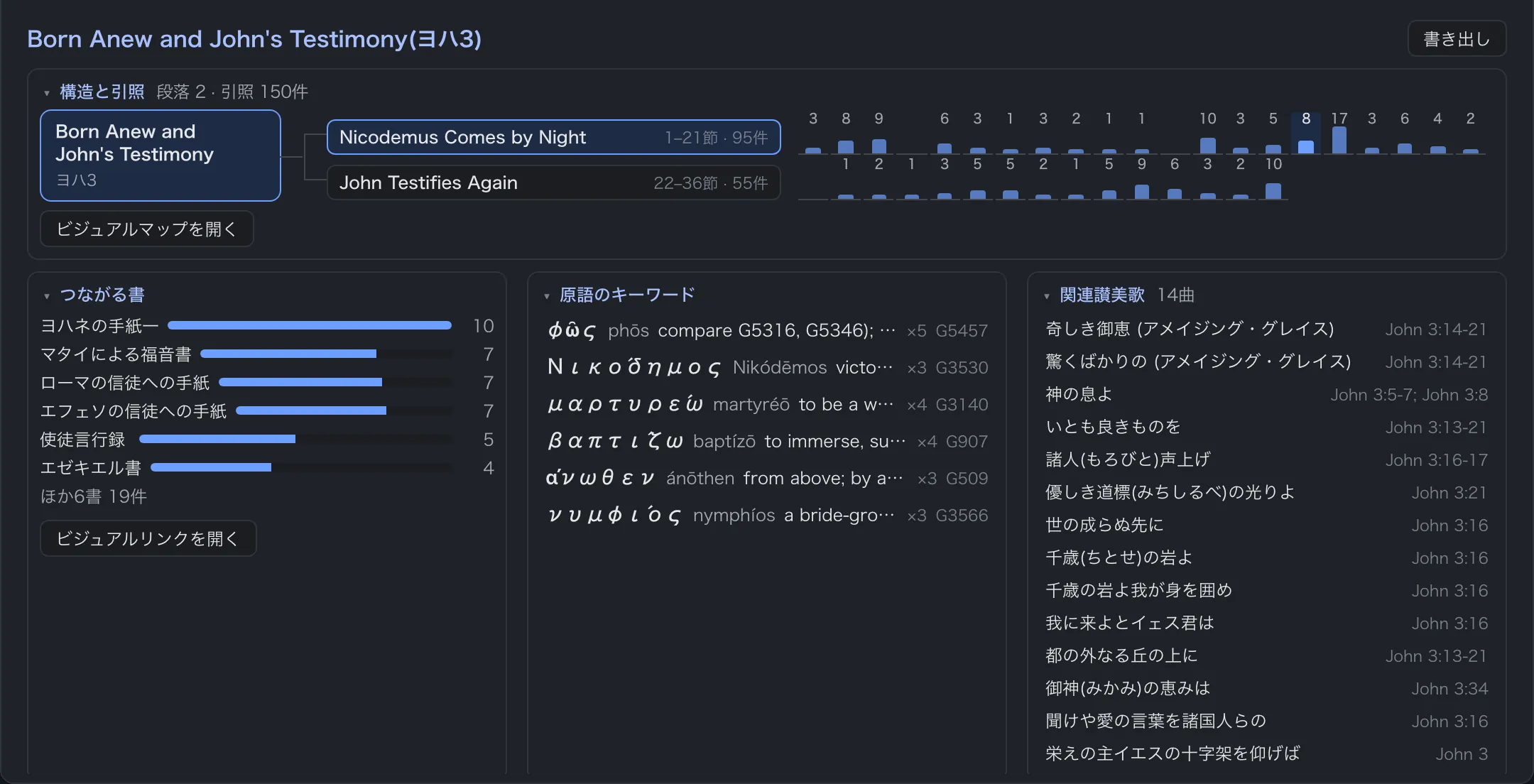The width and height of the screenshot is (1534, 784).
Task: Click the 書き出し export button
Action: (x=1457, y=39)
